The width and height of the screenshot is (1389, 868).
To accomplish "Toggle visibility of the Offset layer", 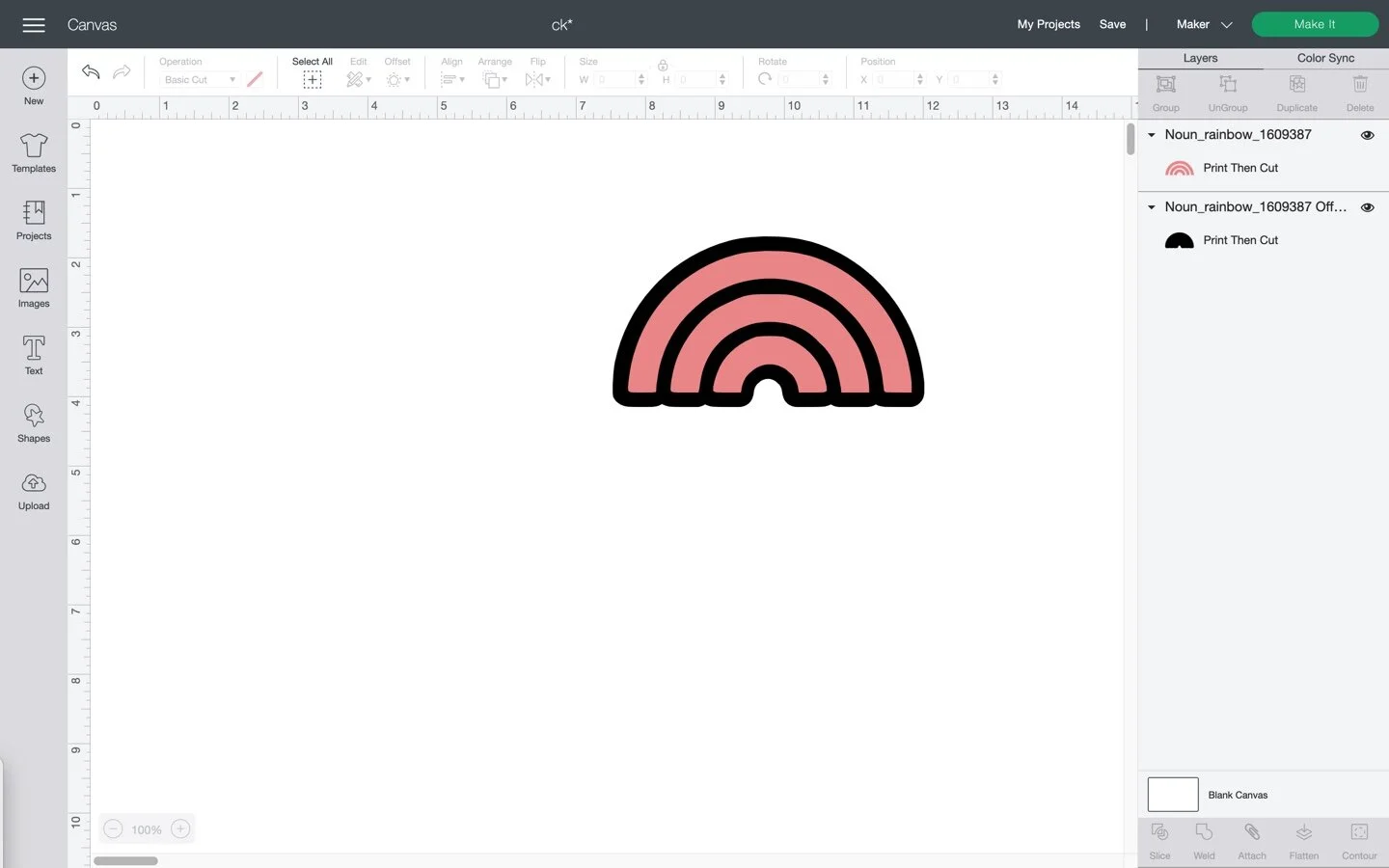I will point(1367,207).
